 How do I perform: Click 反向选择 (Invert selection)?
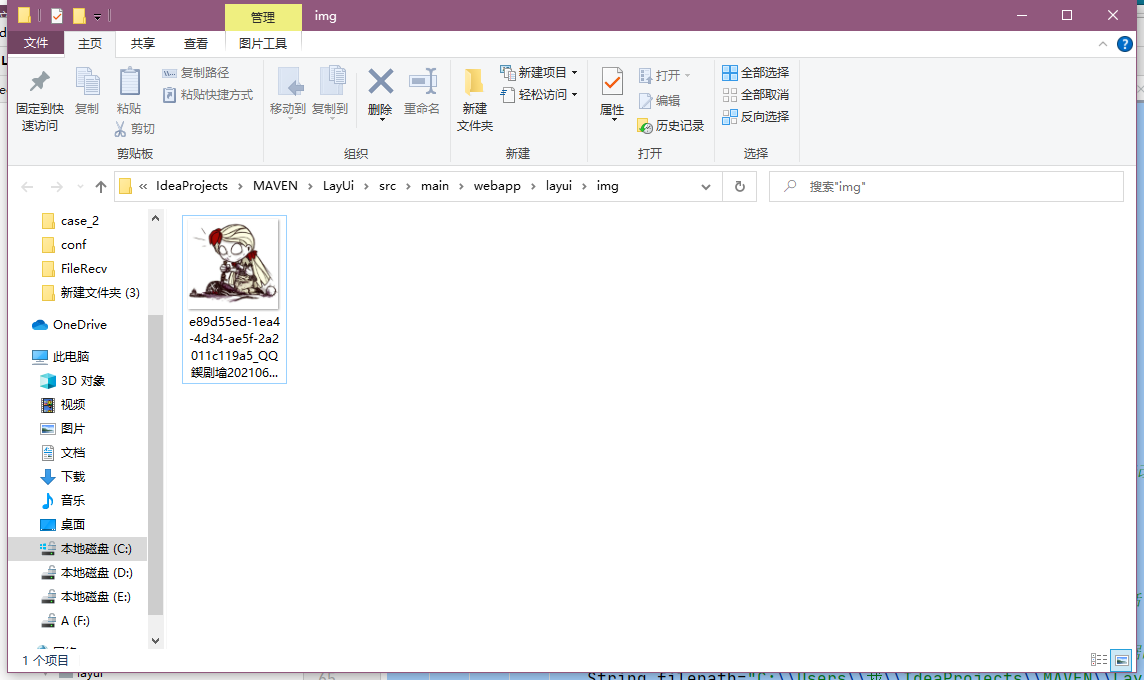756,117
